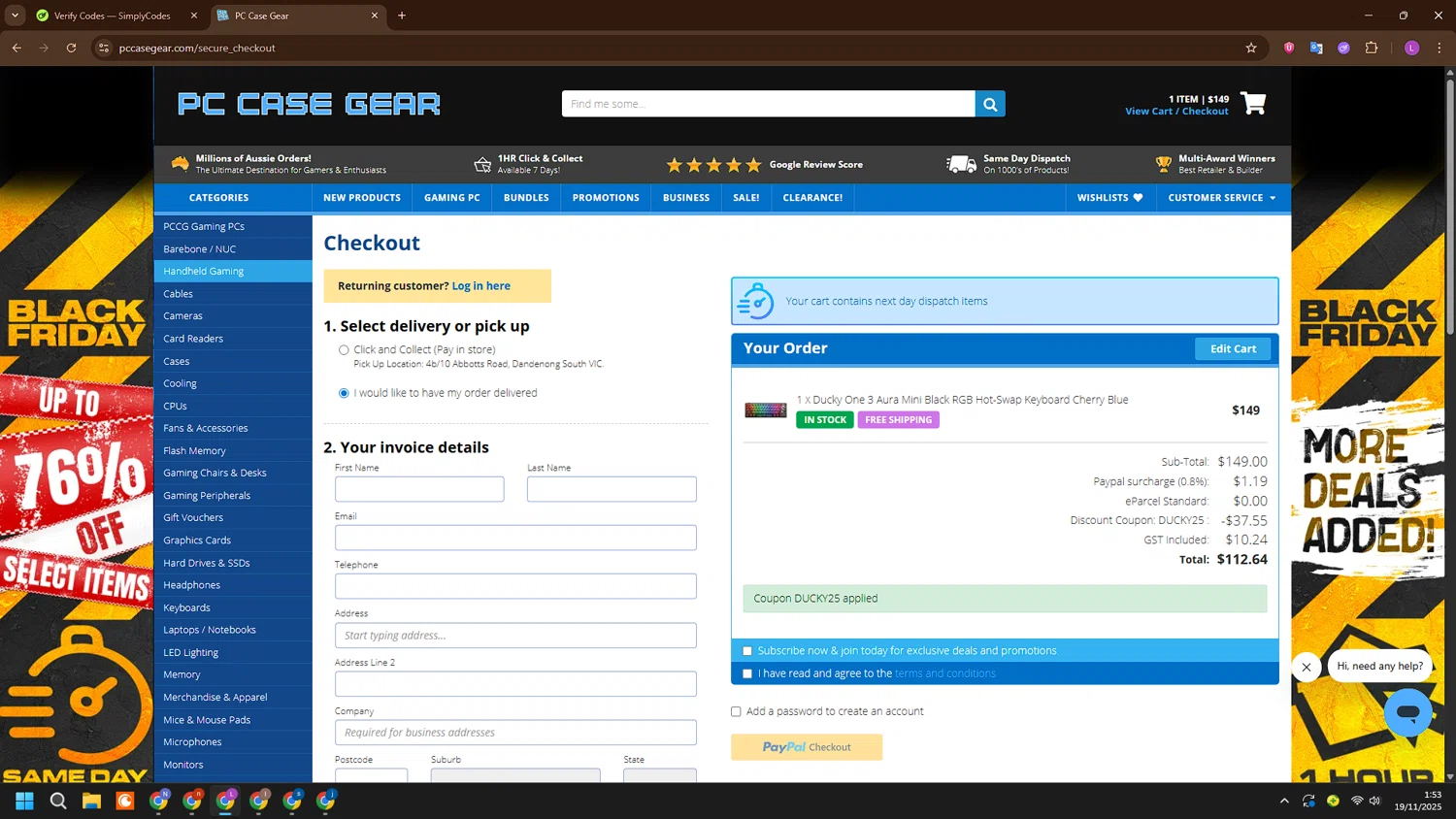Image resolution: width=1456 pixels, height=819 pixels.
Task: Click the First Name input field
Action: pyautogui.click(x=419, y=489)
